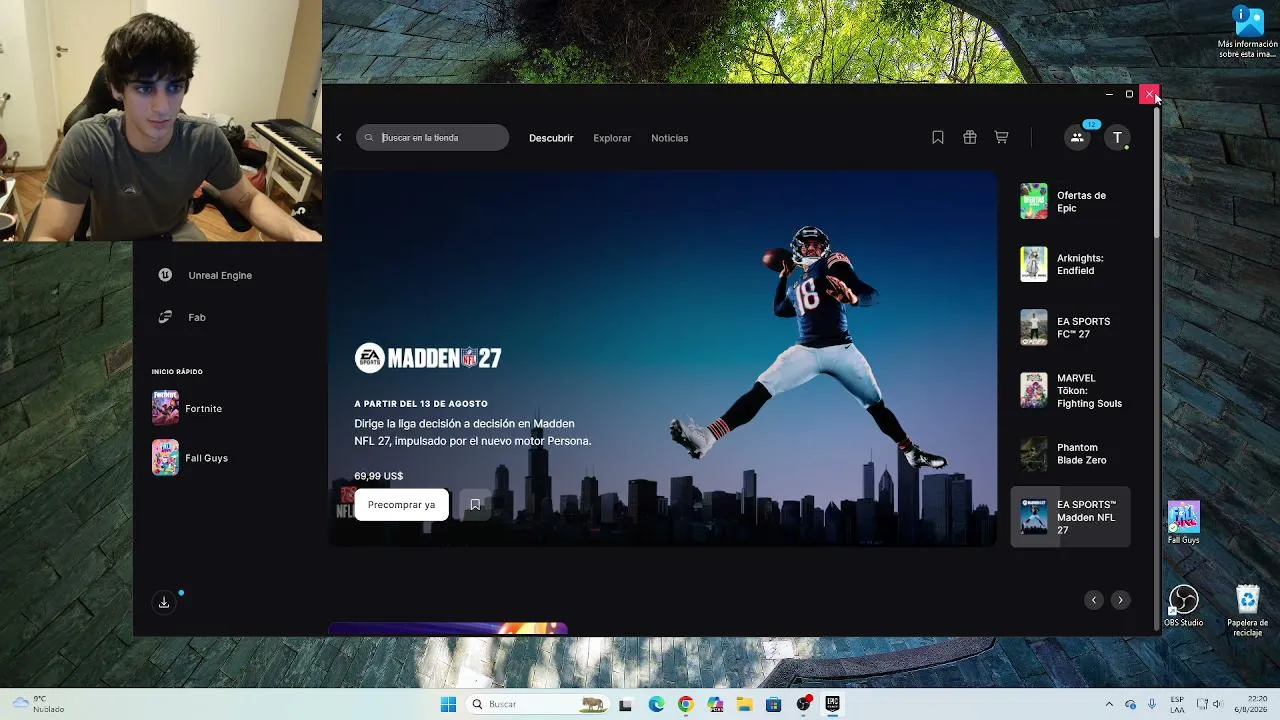Open Papelera de reciclaje desktop icon

click(1247, 610)
